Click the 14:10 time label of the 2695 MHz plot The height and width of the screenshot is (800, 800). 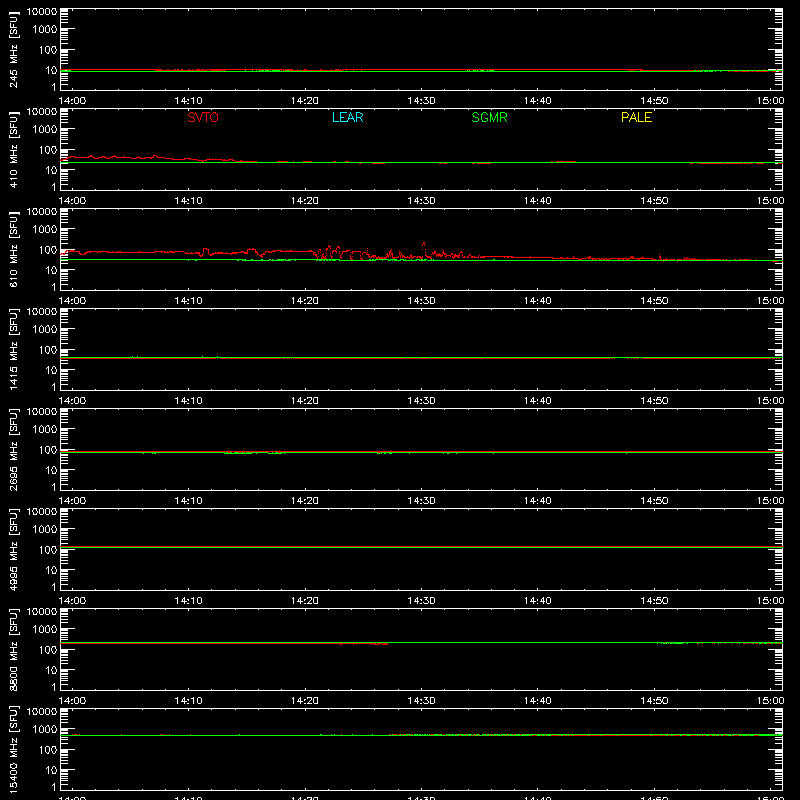tap(188, 501)
